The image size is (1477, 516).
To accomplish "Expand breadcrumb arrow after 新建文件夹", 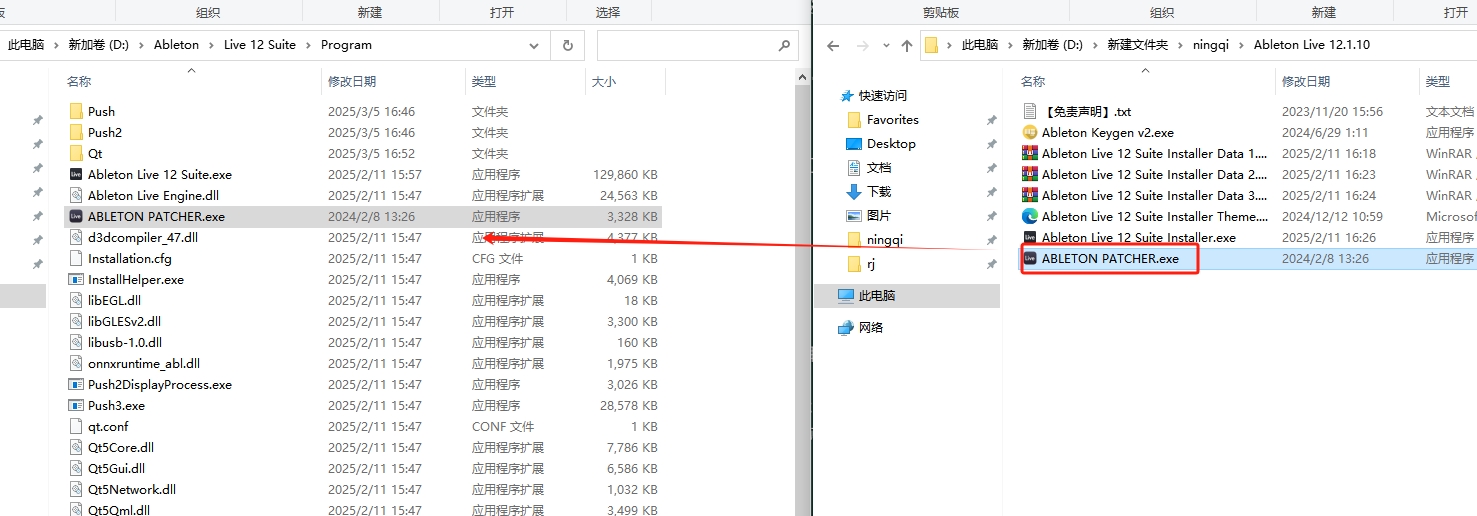I will pos(1183,45).
